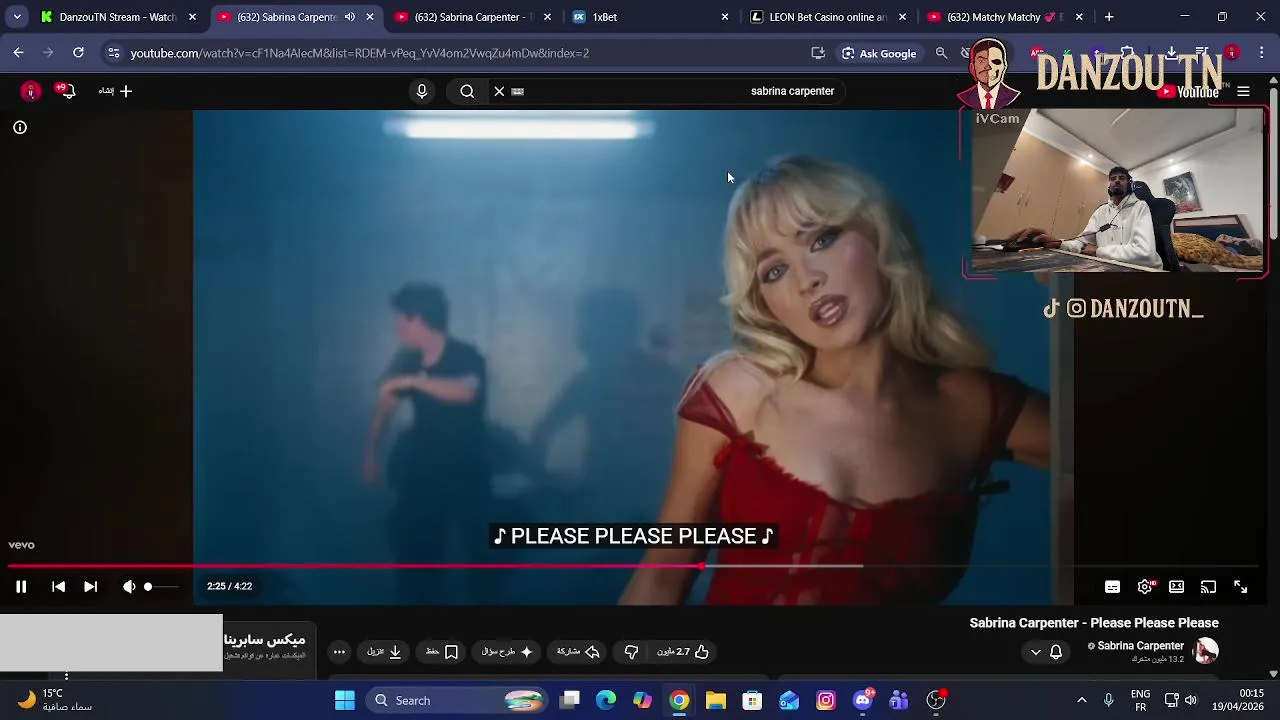1280x720 pixels.
Task: Switch to DanzouTN Stream tab
Action: coord(118,17)
